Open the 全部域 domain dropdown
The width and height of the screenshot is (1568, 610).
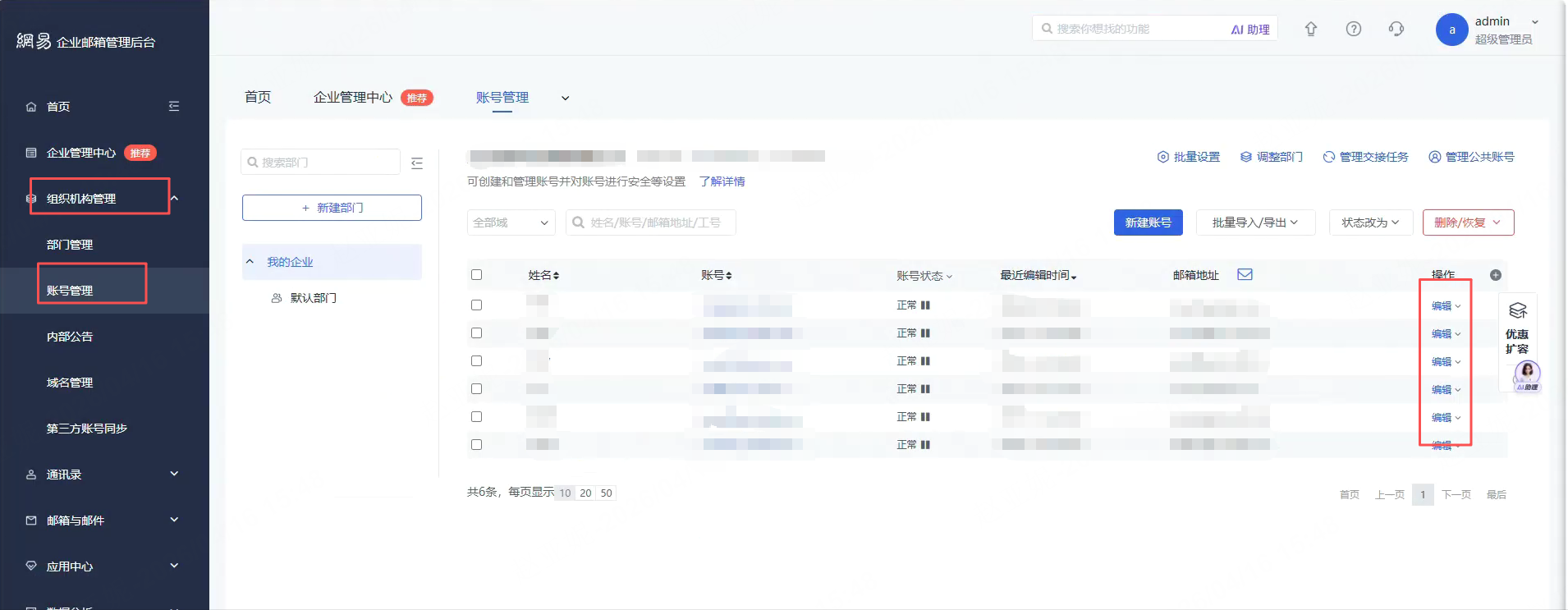511,222
